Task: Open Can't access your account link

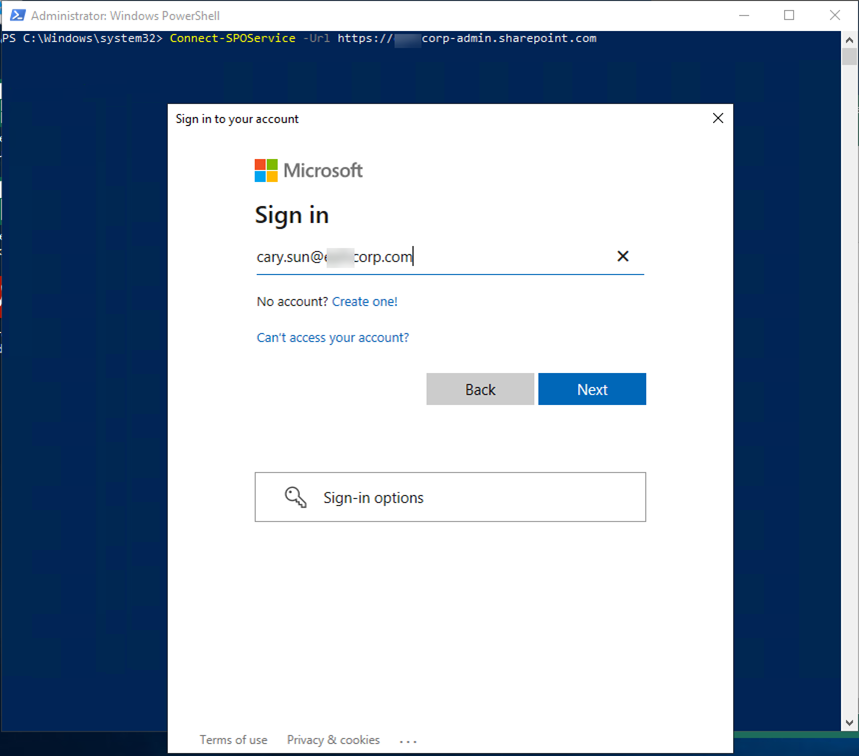Action: pyautogui.click(x=333, y=337)
